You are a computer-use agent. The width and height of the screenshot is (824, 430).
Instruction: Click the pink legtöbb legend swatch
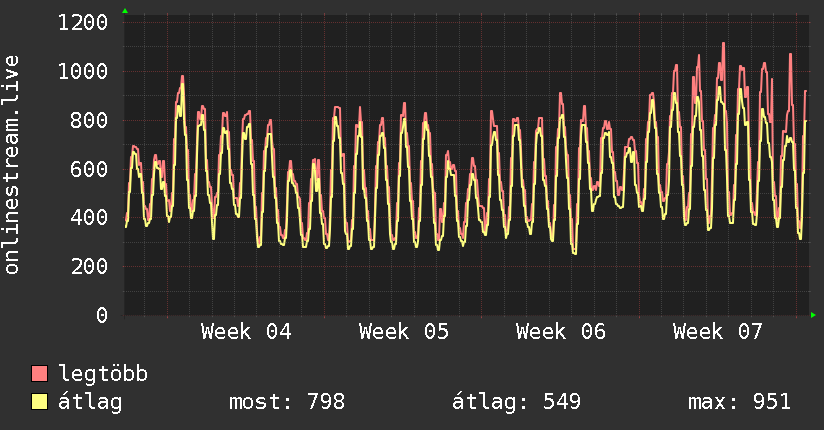click(x=39, y=373)
